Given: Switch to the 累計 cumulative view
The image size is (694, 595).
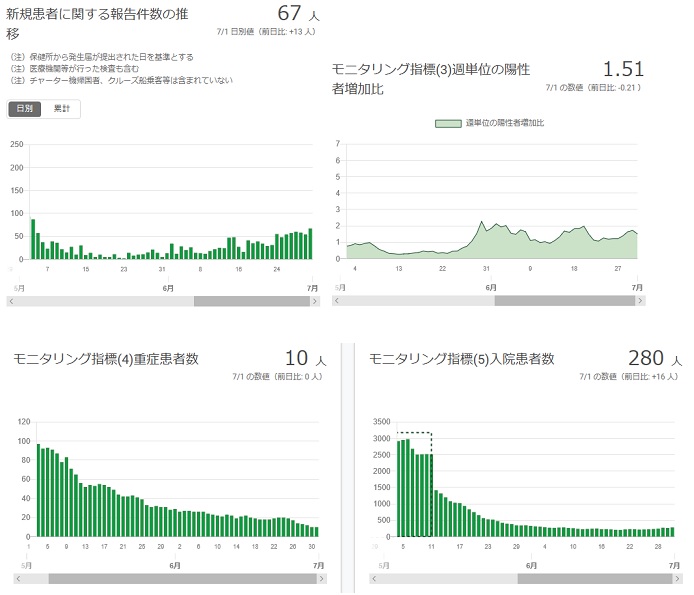Looking at the screenshot, I should tap(62, 108).
